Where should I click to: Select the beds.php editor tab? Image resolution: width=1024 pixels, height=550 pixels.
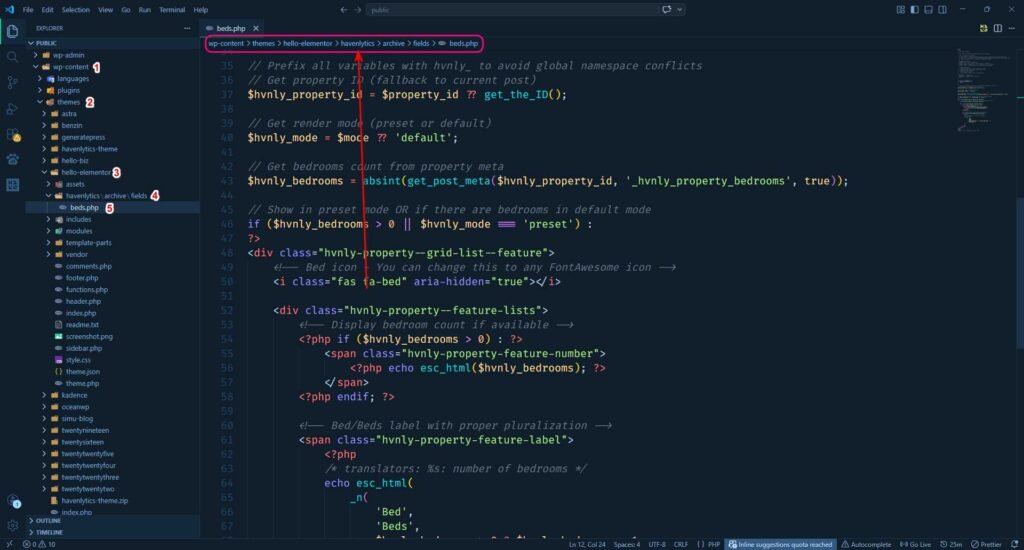click(x=230, y=28)
